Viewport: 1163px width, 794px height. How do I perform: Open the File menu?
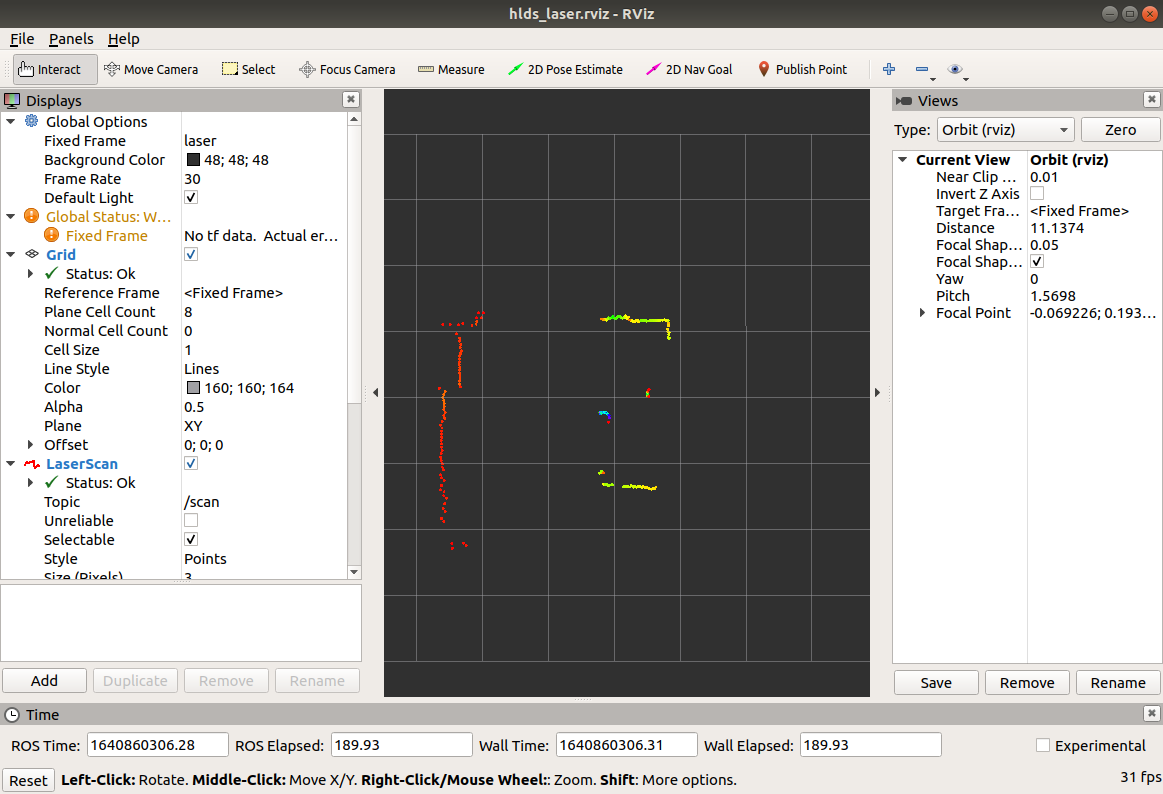click(x=22, y=39)
